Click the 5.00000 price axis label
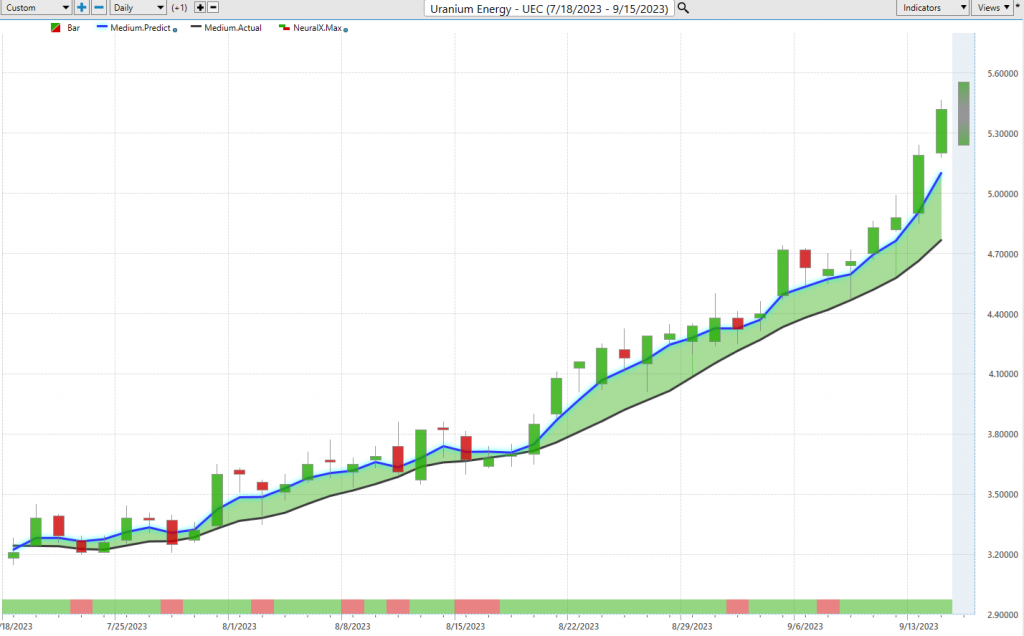 (1002, 194)
